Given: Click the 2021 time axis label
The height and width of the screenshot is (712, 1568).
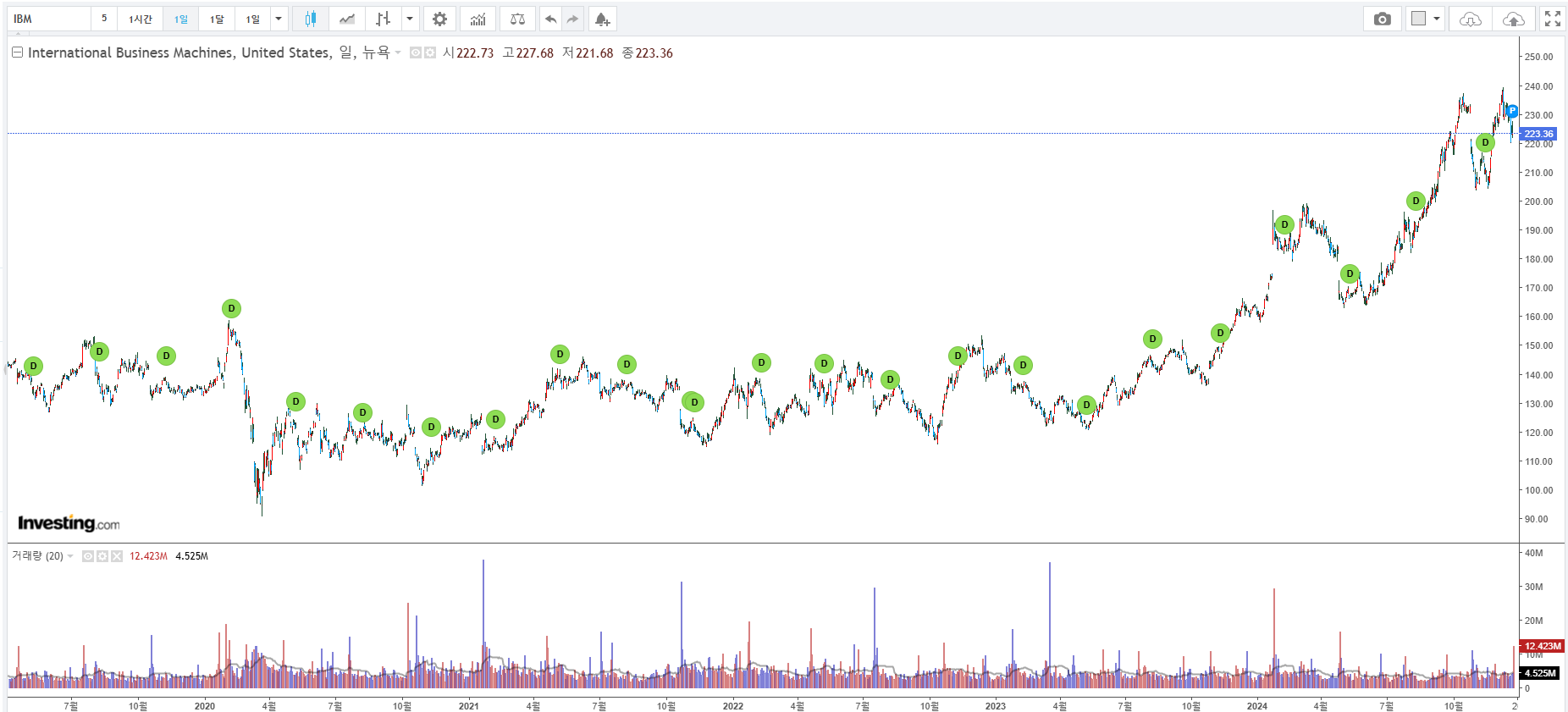Looking at the screenshot, I should 468,705.
